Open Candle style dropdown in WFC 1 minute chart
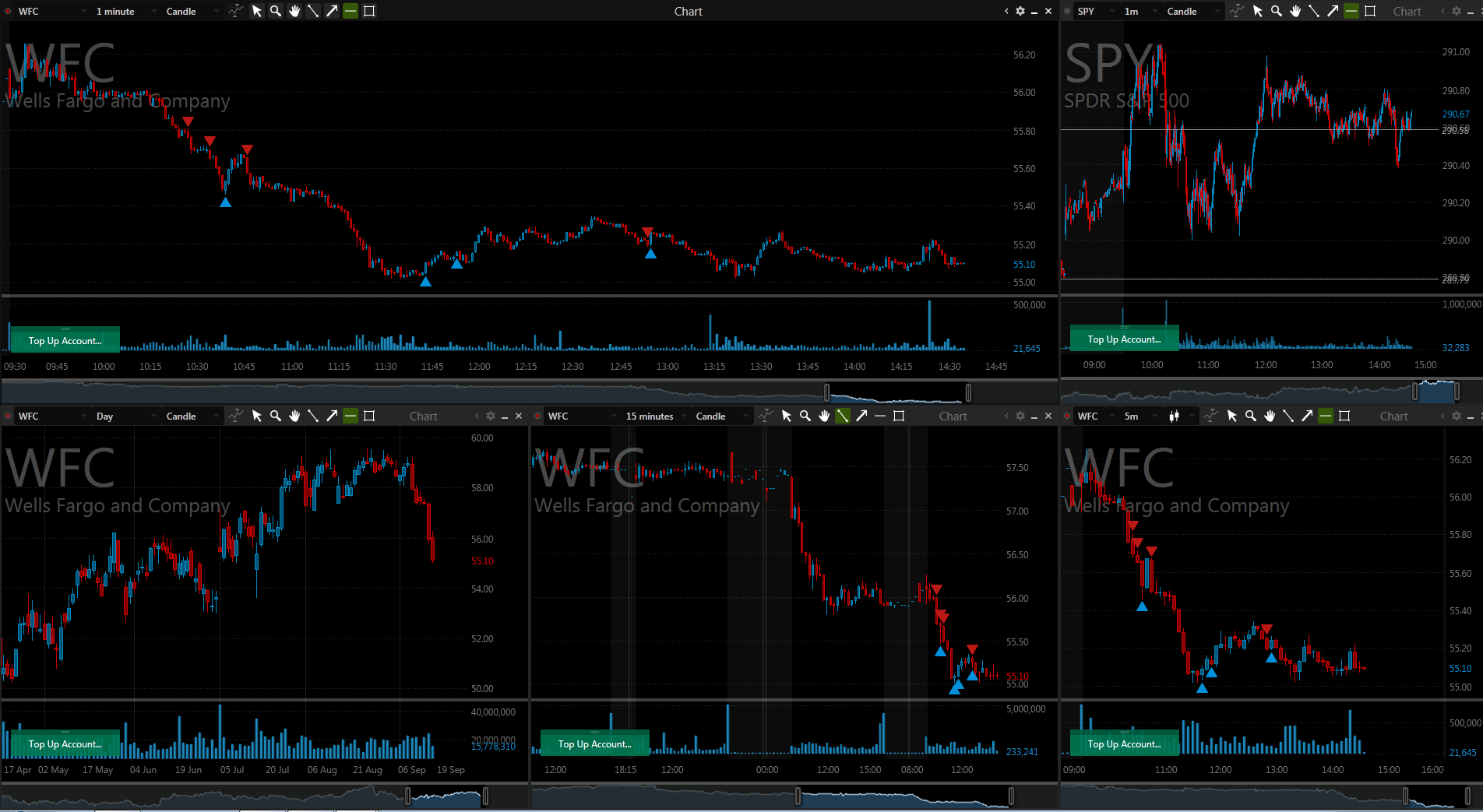The height and width of the screenshot is (812, 1483). pos(192,11)
